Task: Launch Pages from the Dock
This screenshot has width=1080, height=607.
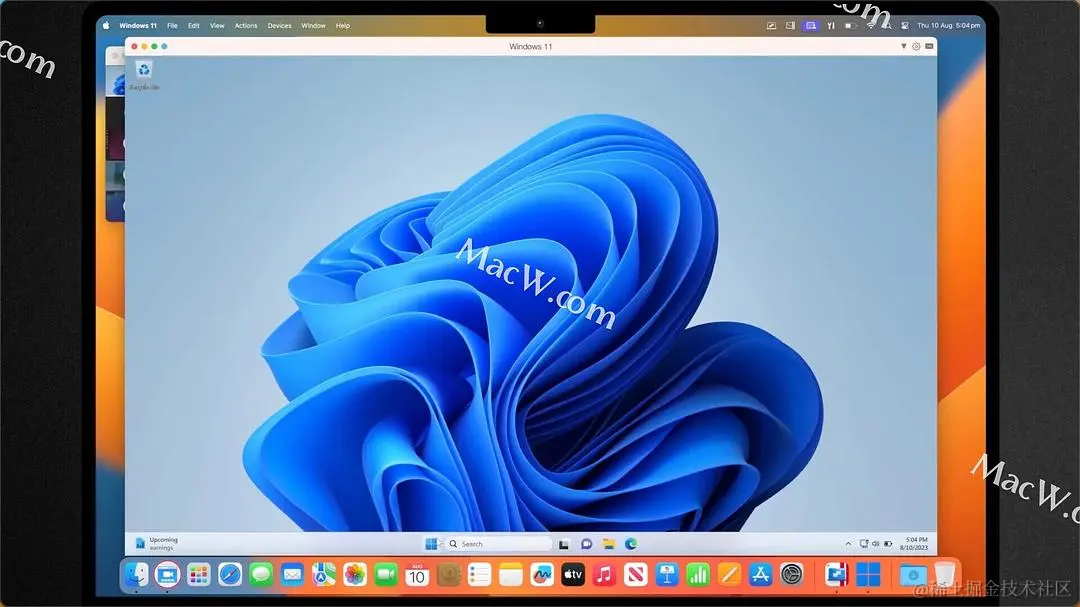Action: [x=729, y=574]
